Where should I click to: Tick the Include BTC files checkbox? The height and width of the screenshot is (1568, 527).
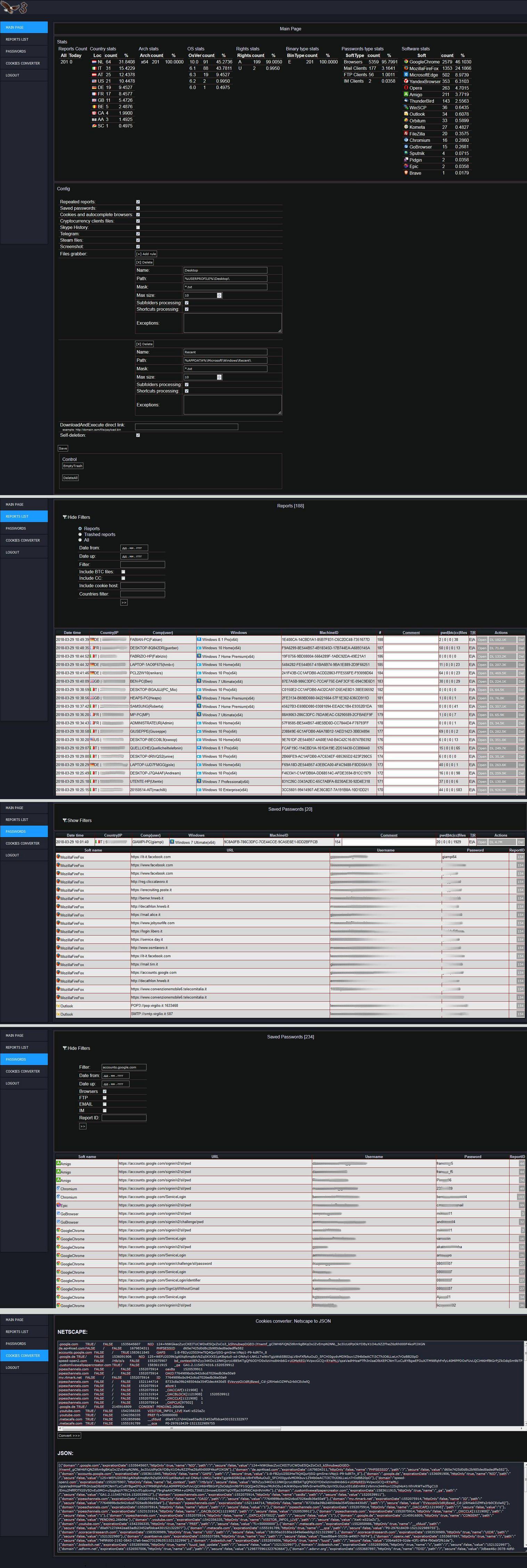[x=123, y=572]
